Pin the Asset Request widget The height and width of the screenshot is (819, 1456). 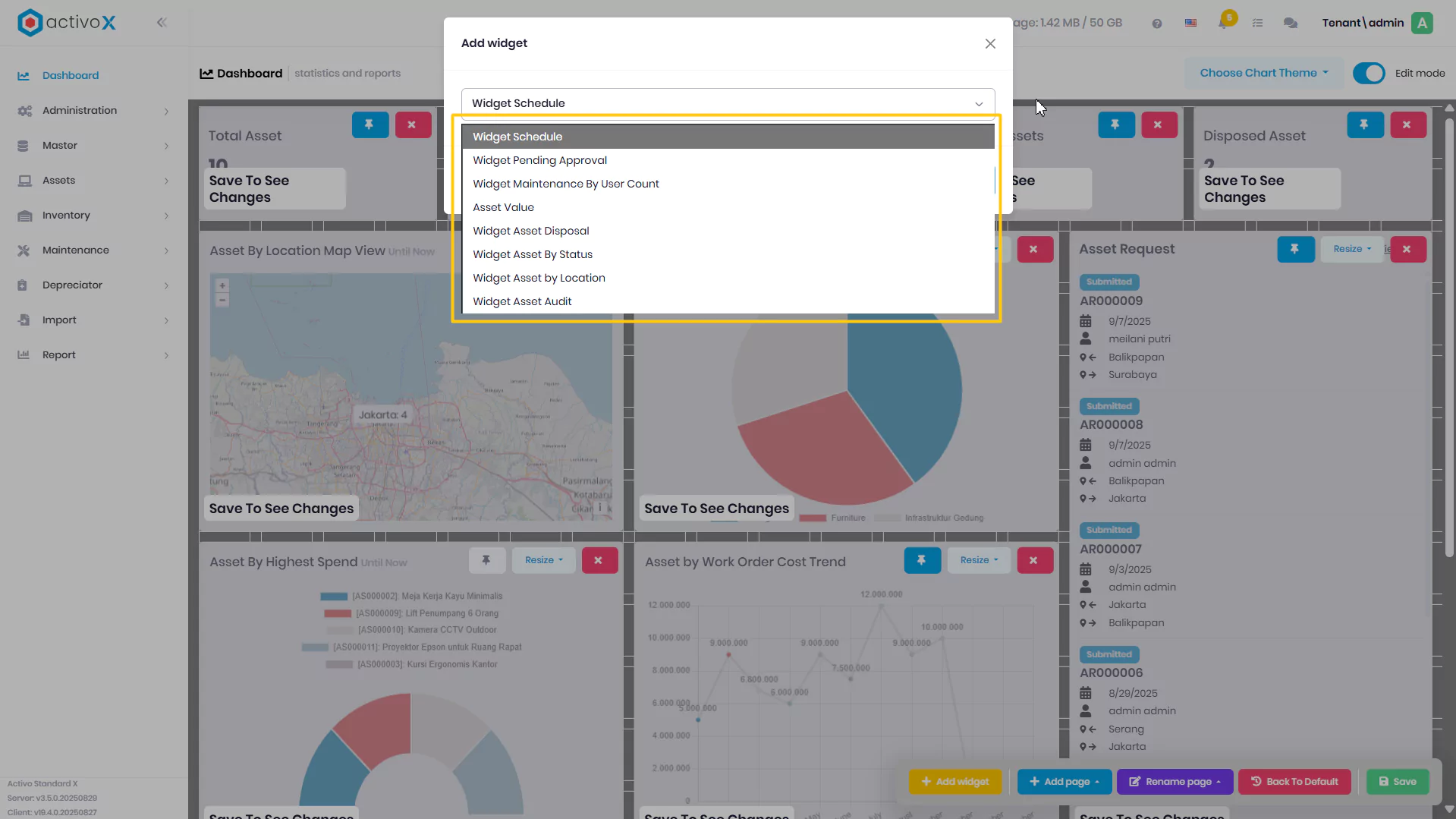point(1294,249)
